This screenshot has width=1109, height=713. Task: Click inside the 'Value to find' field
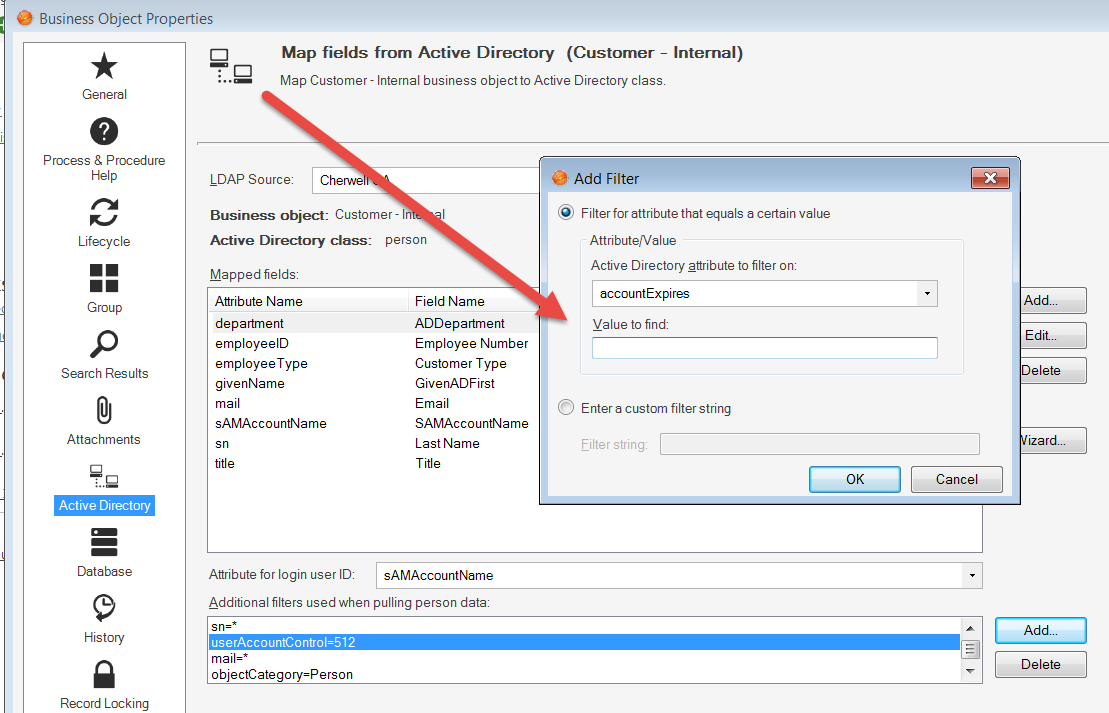764,348
